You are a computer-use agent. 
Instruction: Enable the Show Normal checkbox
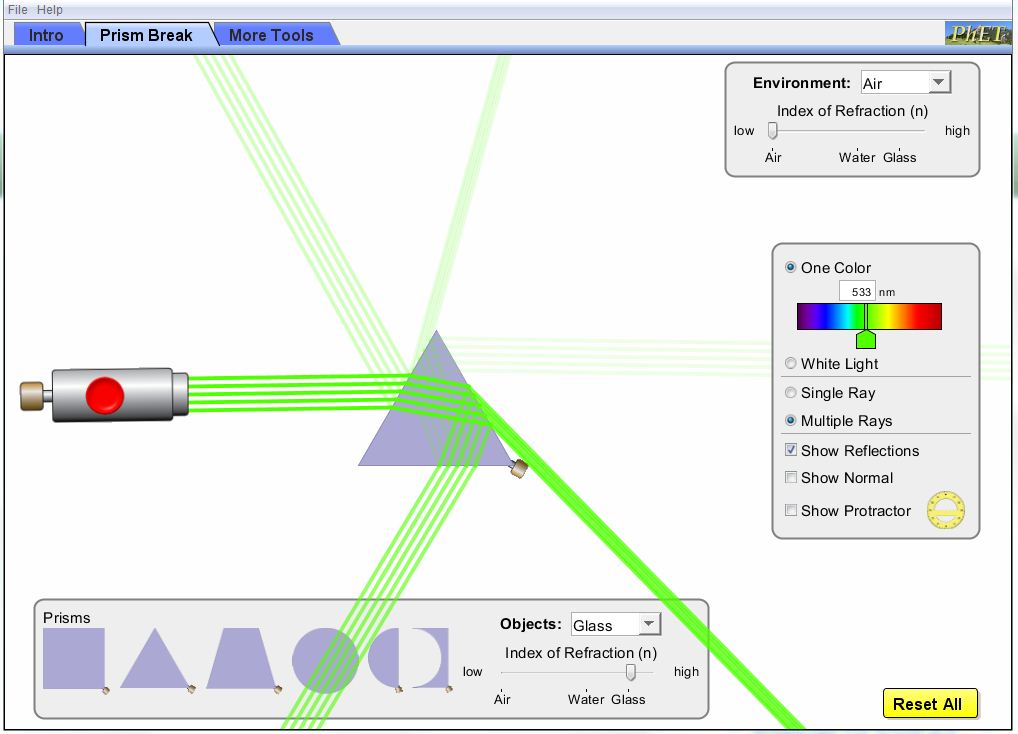tap(792, 478)
